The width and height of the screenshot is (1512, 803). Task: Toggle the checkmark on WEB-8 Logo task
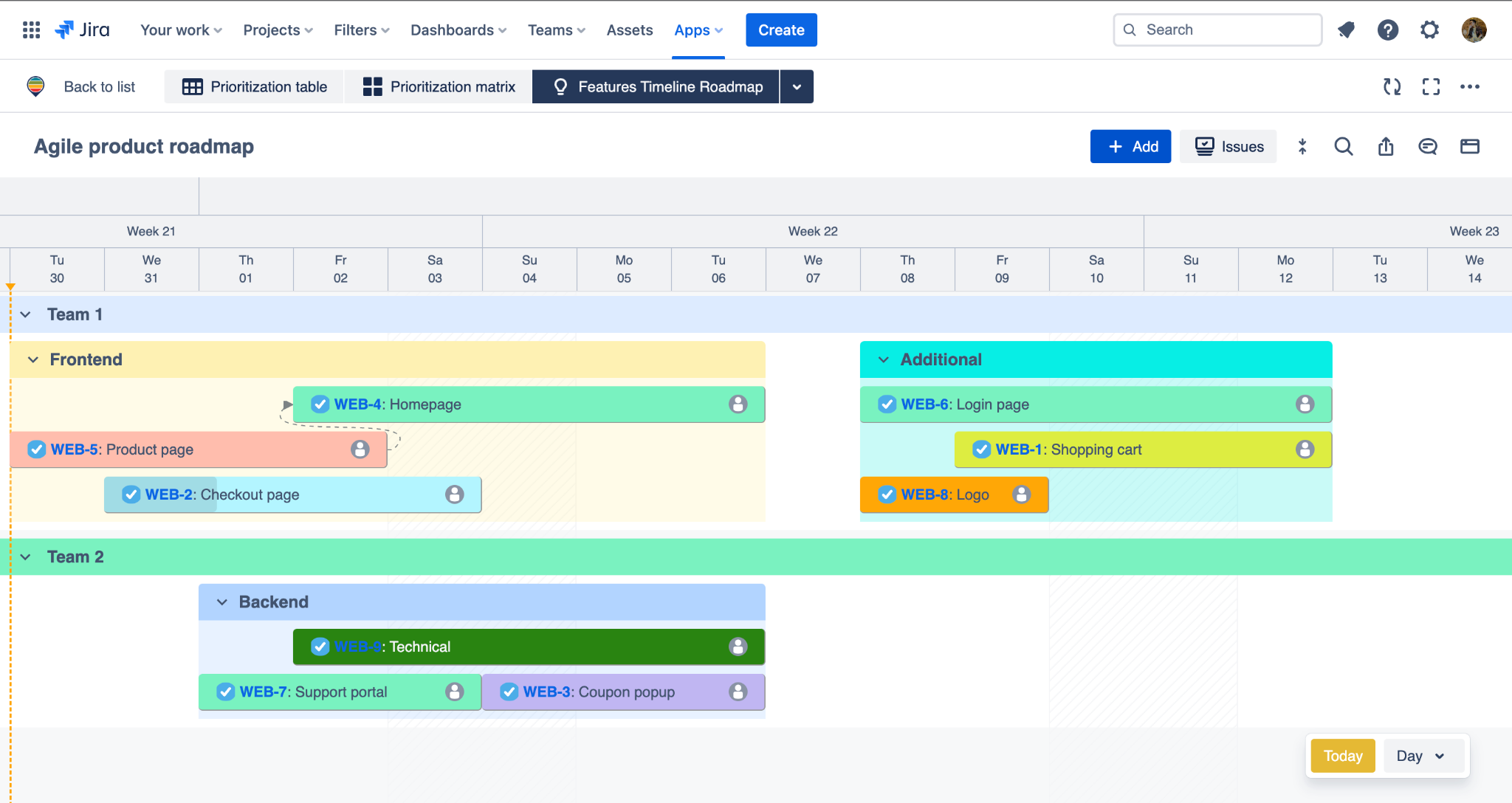(x=887, y=494)
